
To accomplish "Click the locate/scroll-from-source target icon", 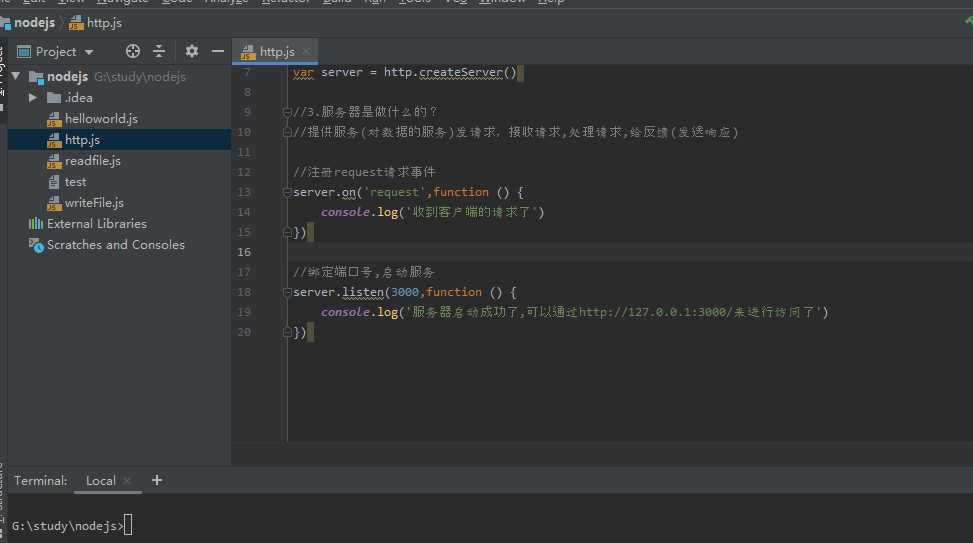I will pos(133,52).
